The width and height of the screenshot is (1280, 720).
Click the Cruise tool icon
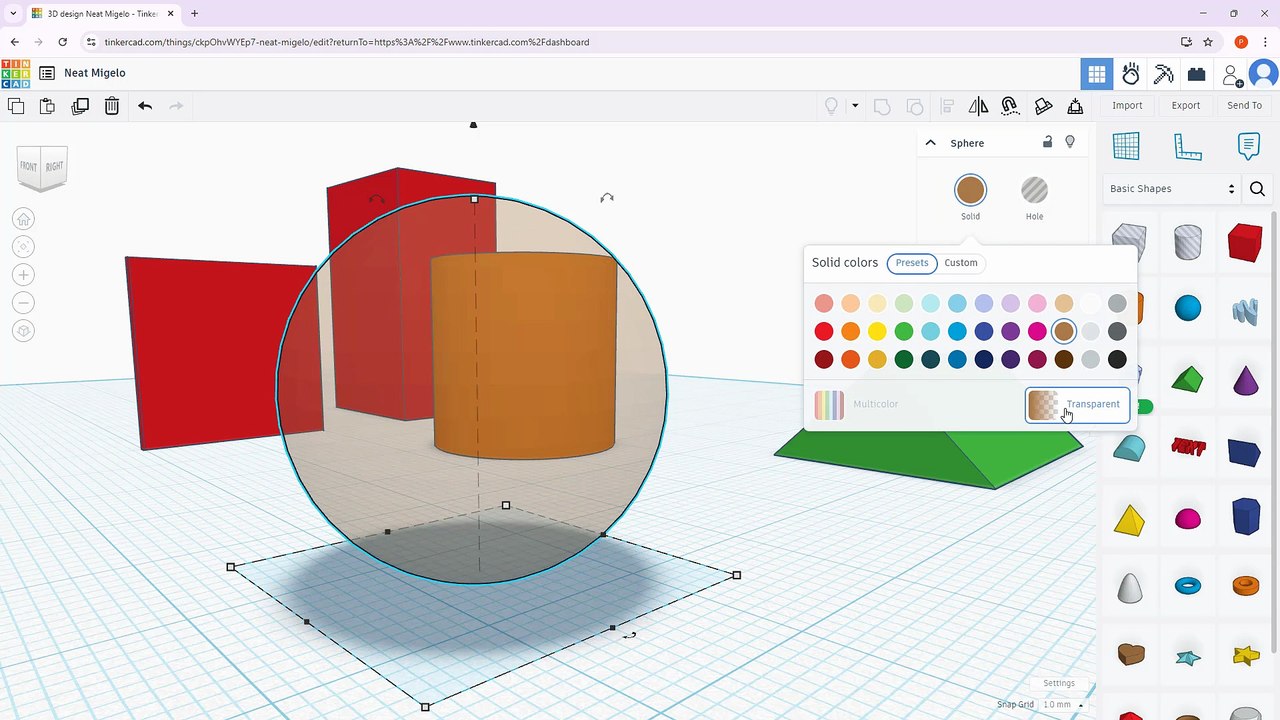1010,106
